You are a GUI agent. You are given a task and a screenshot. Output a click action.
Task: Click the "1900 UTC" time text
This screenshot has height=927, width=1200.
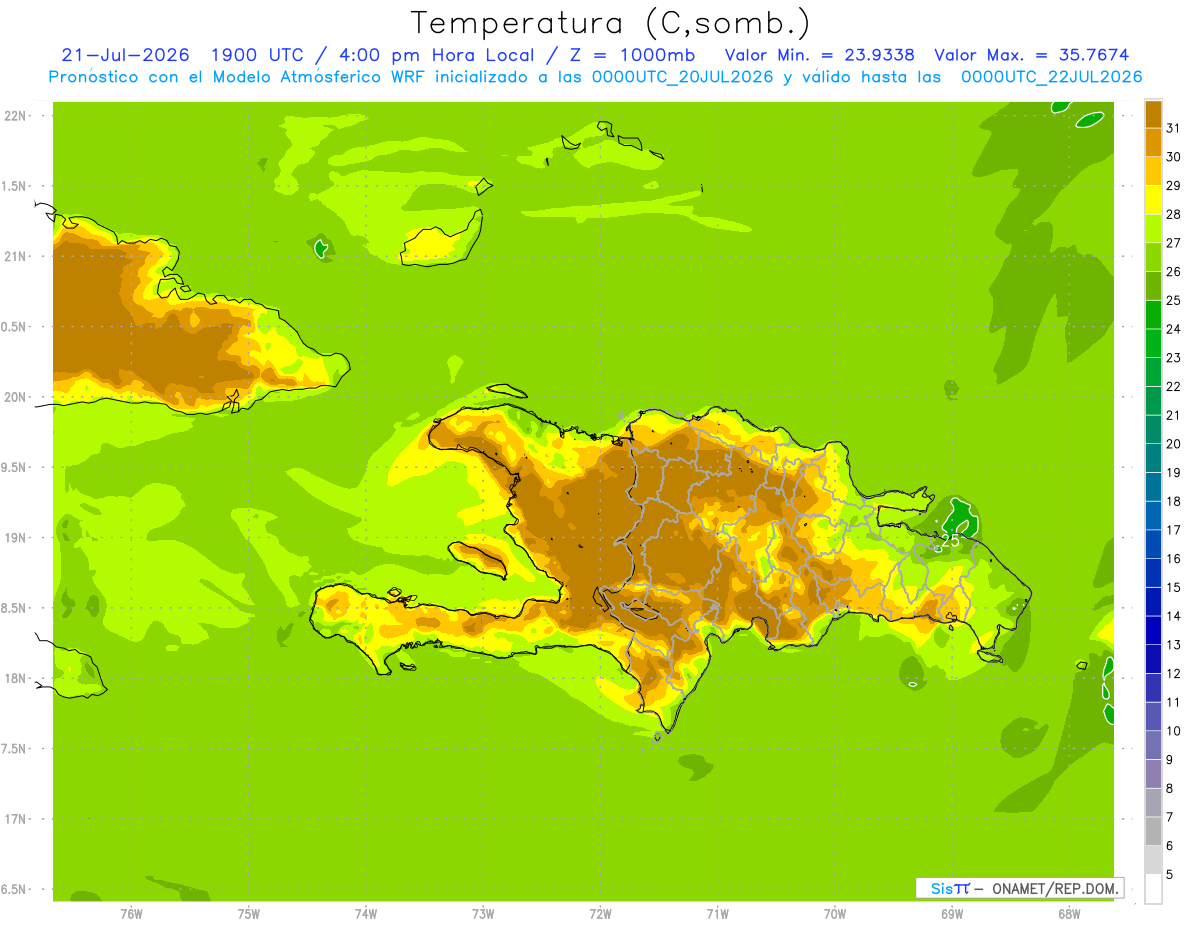click(258, 55)
